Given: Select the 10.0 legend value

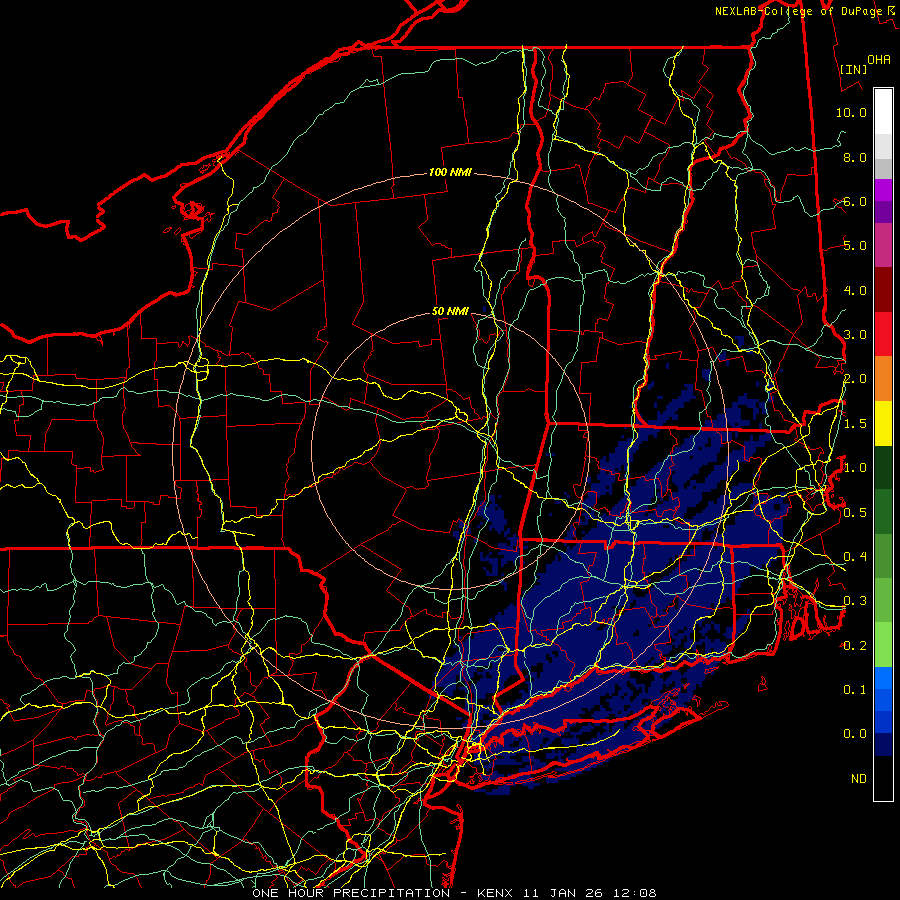Looking at the screenshot, I should (851, 112).
